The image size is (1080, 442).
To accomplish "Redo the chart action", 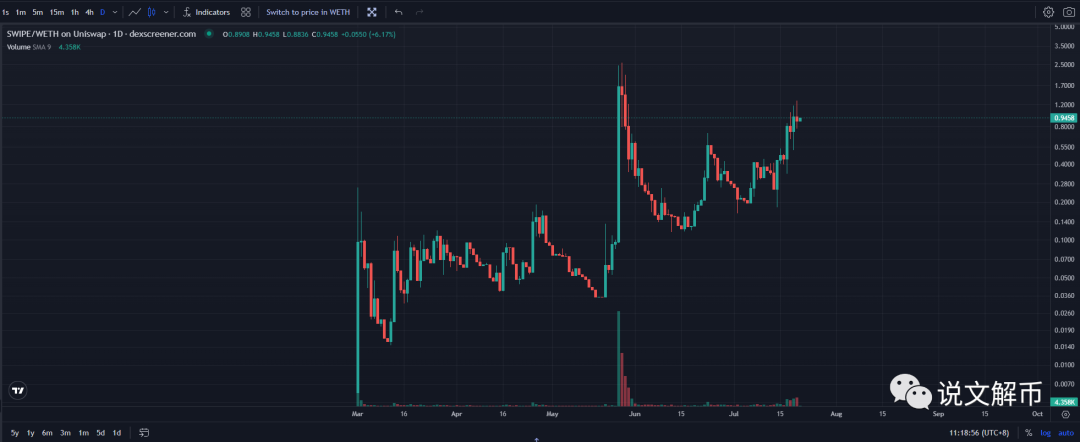I will (419, 12).
